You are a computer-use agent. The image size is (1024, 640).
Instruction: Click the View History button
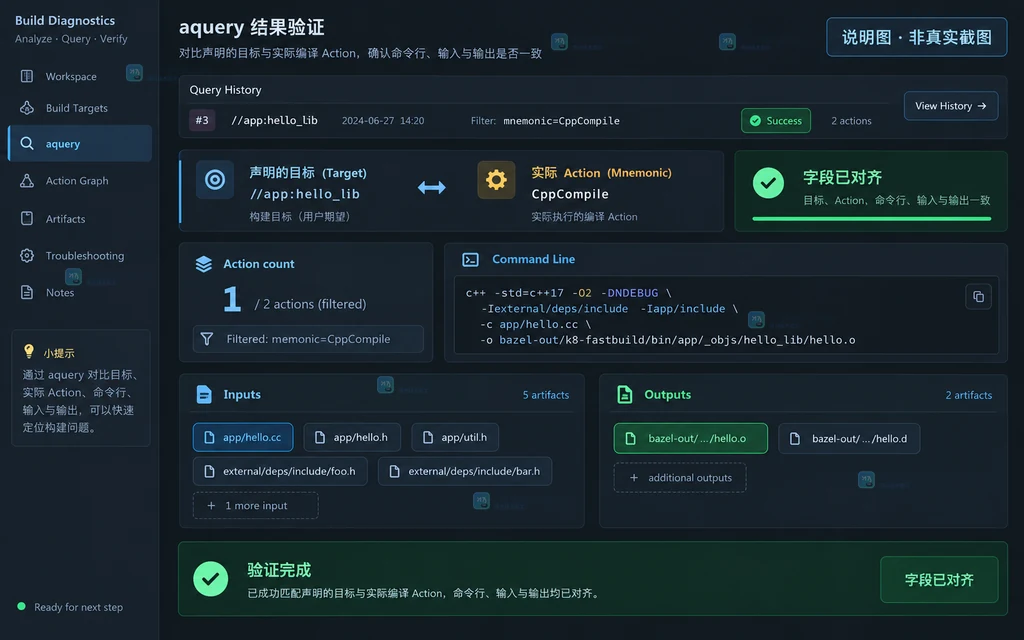[x=950, y=106]
